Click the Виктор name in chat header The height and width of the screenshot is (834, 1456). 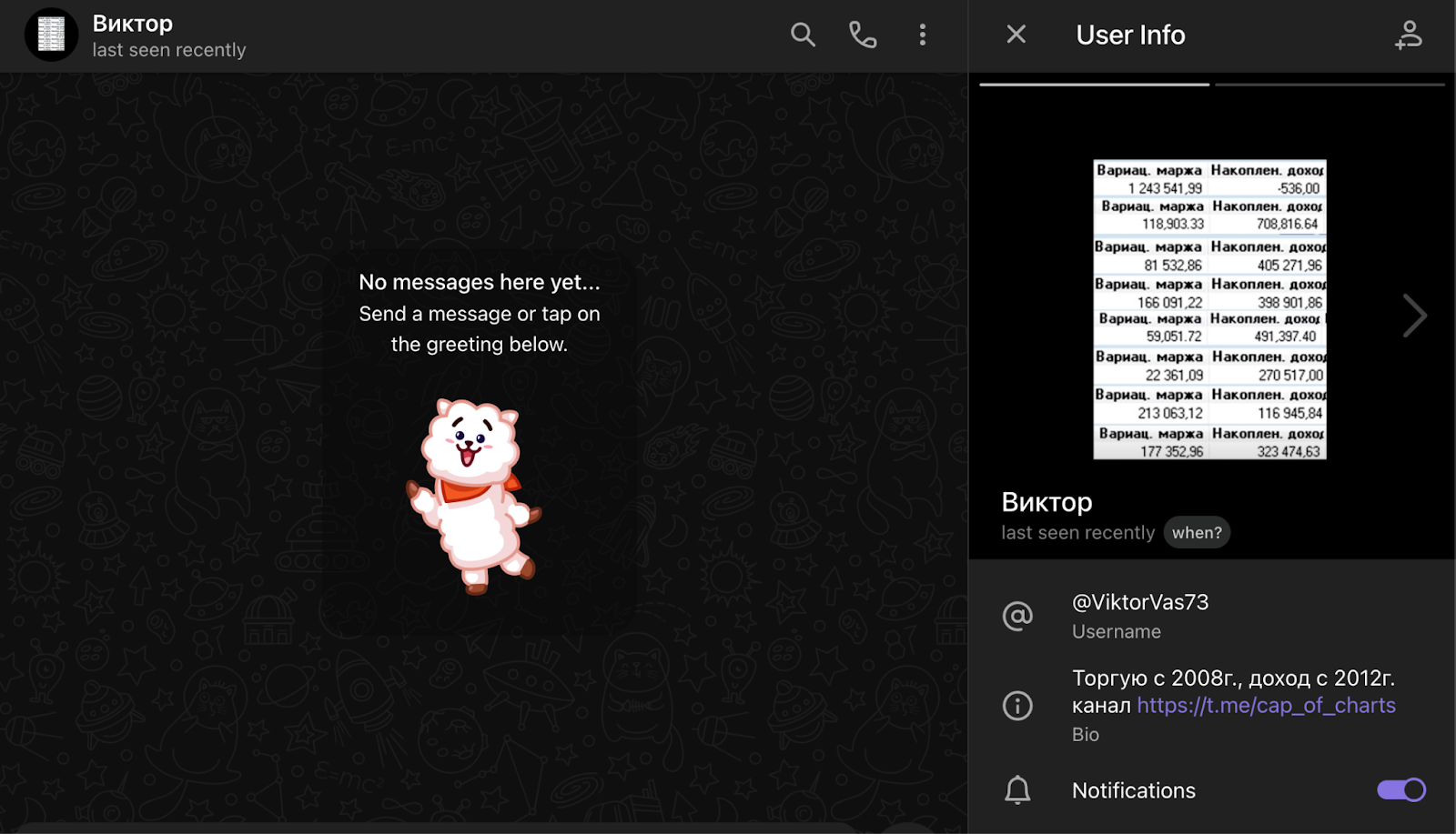tap(132, 24)
